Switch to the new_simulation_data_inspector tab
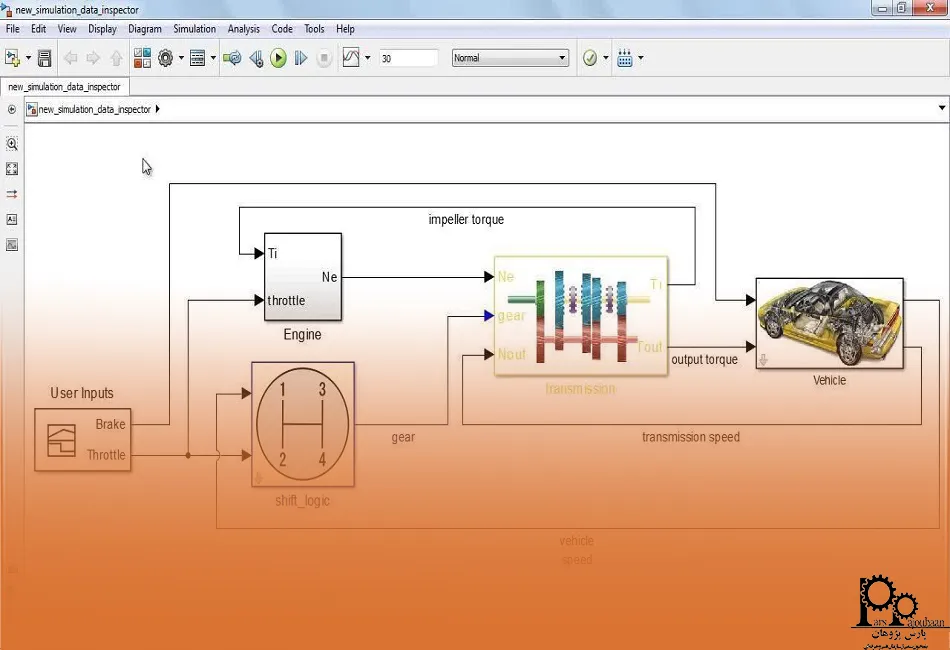 pyautogui.click(x=64, y=86)
